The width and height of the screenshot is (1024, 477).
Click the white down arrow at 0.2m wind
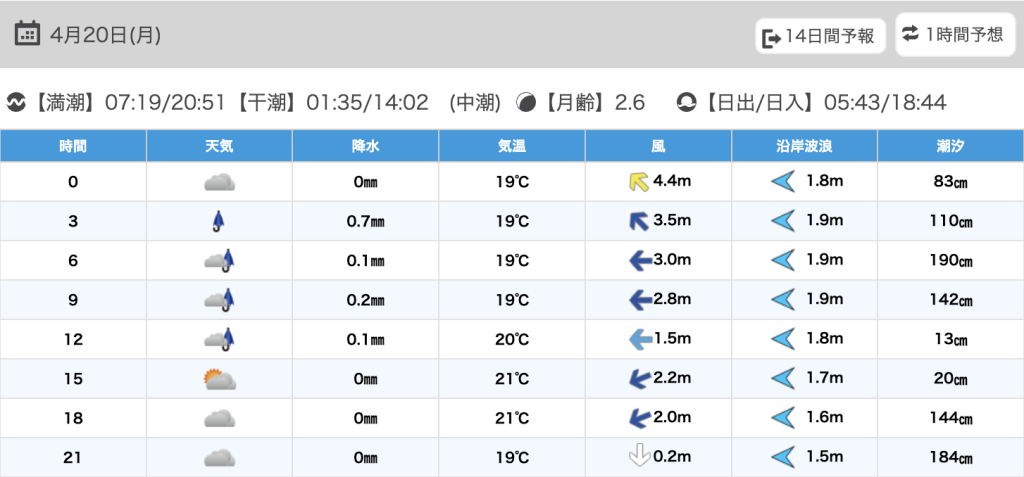636,457
